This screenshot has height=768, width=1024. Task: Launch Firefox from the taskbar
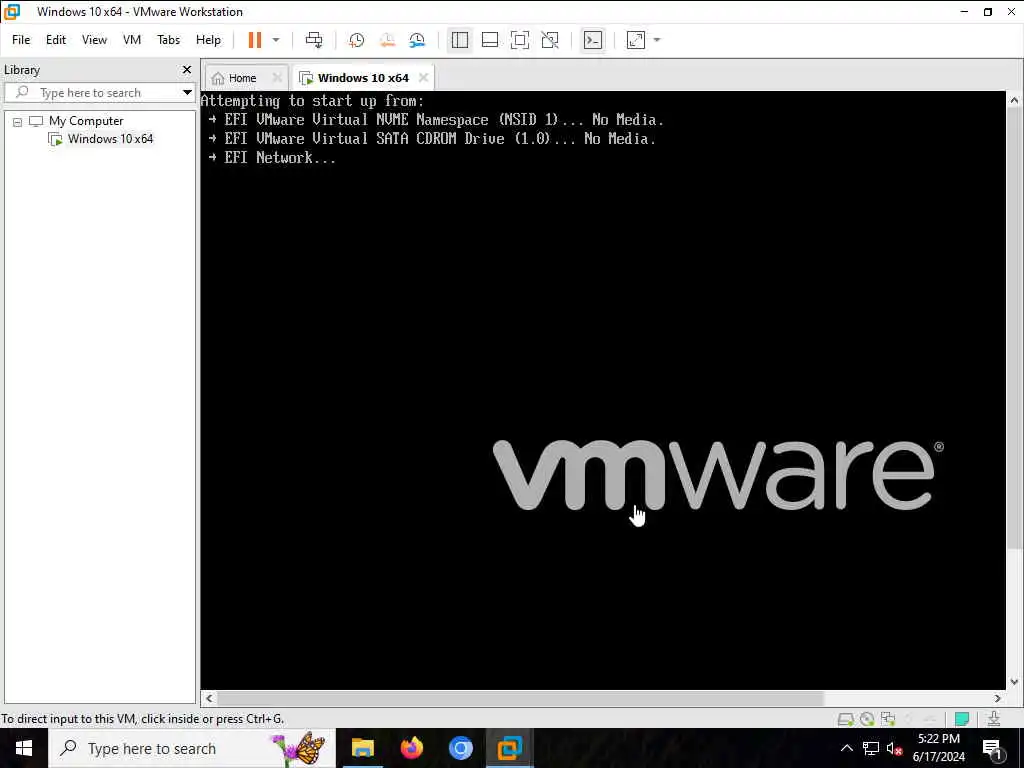pyautogui.click(x=411, y=748)
